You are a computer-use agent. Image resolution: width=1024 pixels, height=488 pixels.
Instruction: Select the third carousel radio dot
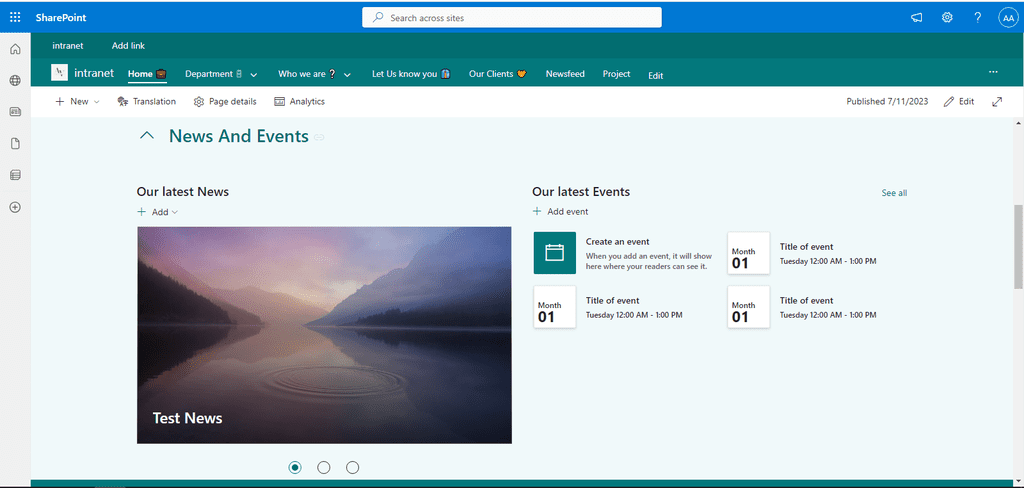(x=353, y=467)
